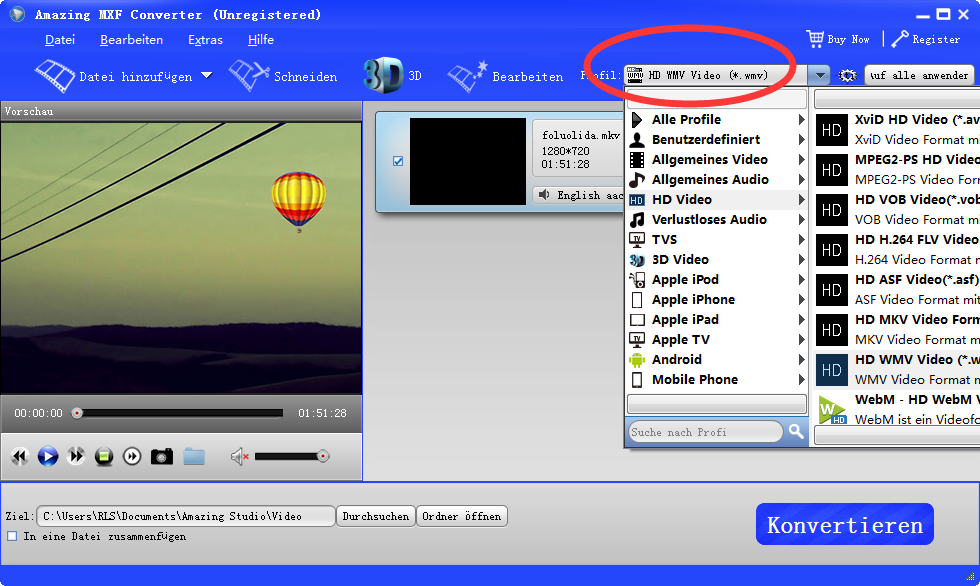Image resolution: width=980 pixels, height=586 pixels.
Task: Step to next frame button
Action: point(132,456)
